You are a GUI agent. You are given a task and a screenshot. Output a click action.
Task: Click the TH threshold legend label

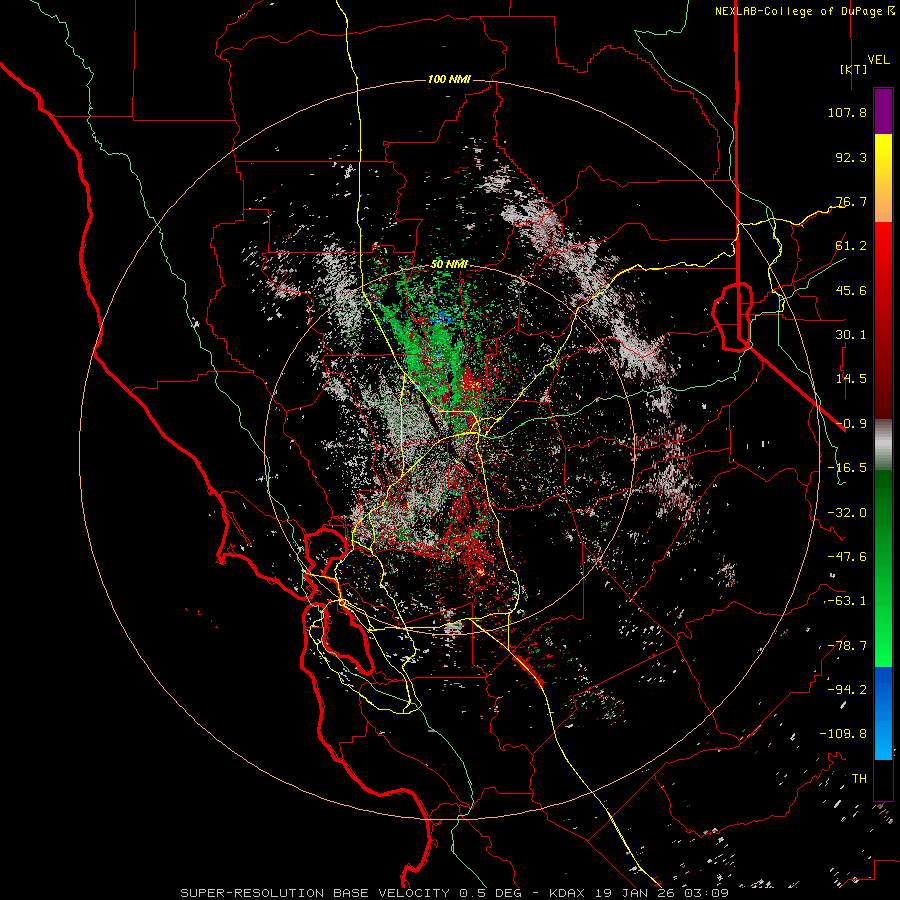pos(859,778)
